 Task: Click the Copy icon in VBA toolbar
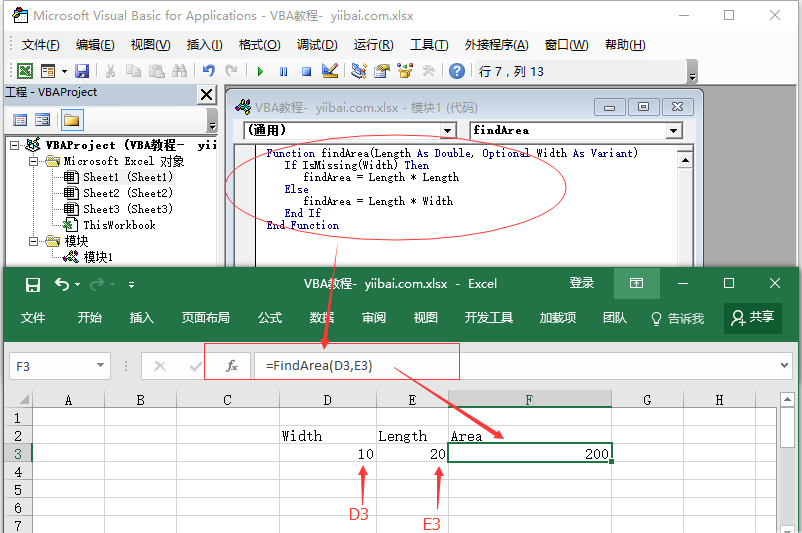click(x=133, y=71)
